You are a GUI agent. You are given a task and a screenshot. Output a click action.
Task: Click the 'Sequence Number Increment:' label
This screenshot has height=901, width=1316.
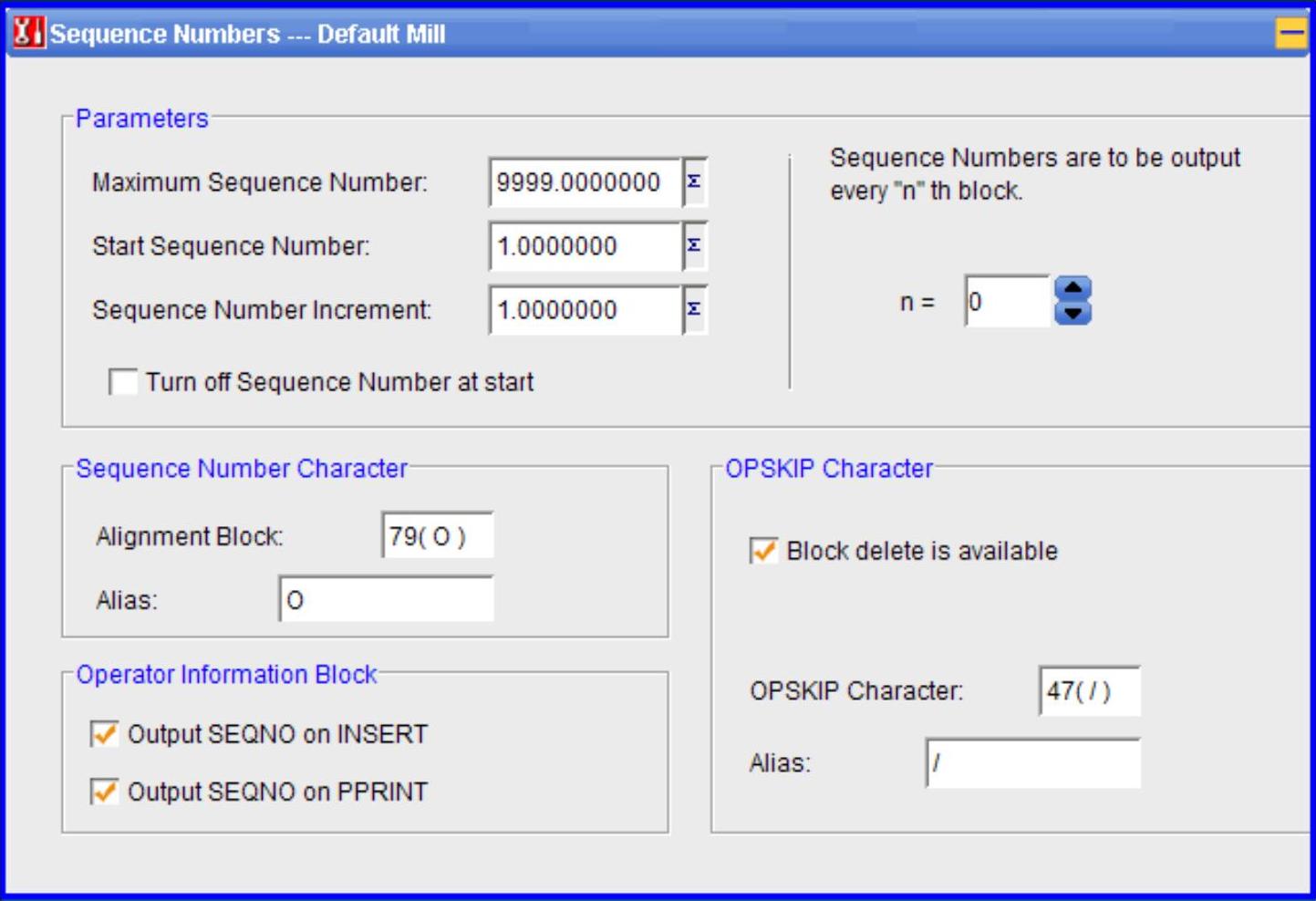click(262, 310)
